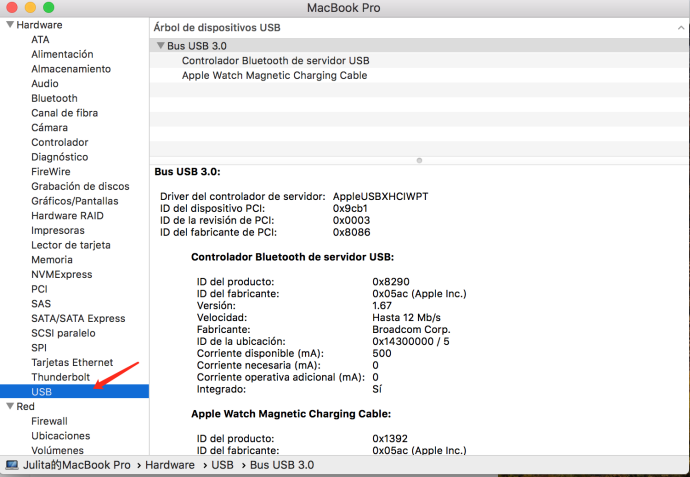Open Lector de tarjeta entry
This screenshot has height=477, width=690.
click(x=70, y=245)
